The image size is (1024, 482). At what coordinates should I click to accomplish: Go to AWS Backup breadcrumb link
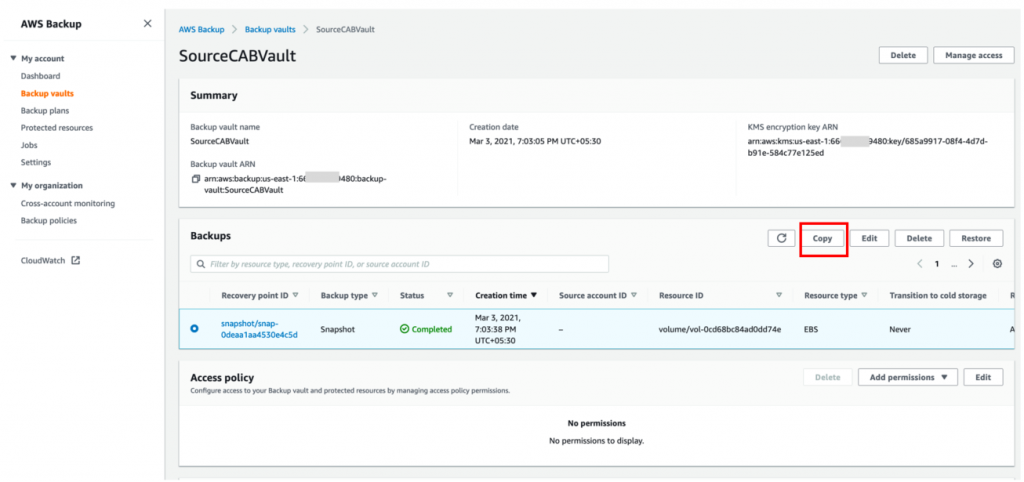pyautogui.click(x=201, y=29)
